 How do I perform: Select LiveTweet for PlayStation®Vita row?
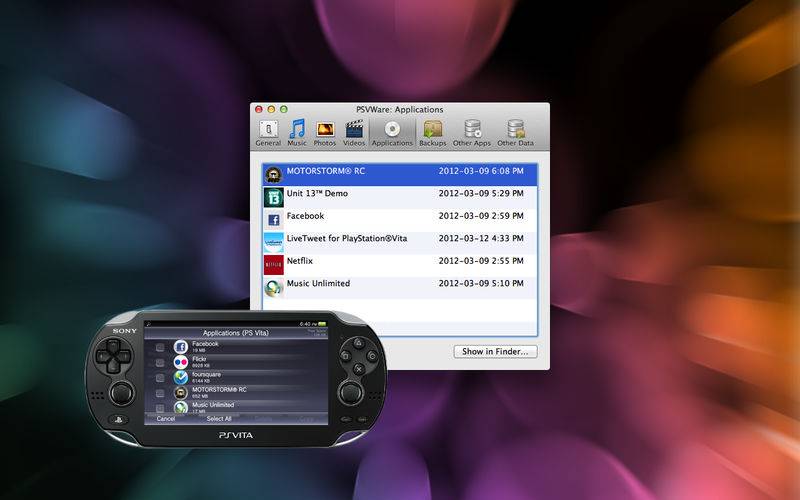click(399, 242)
